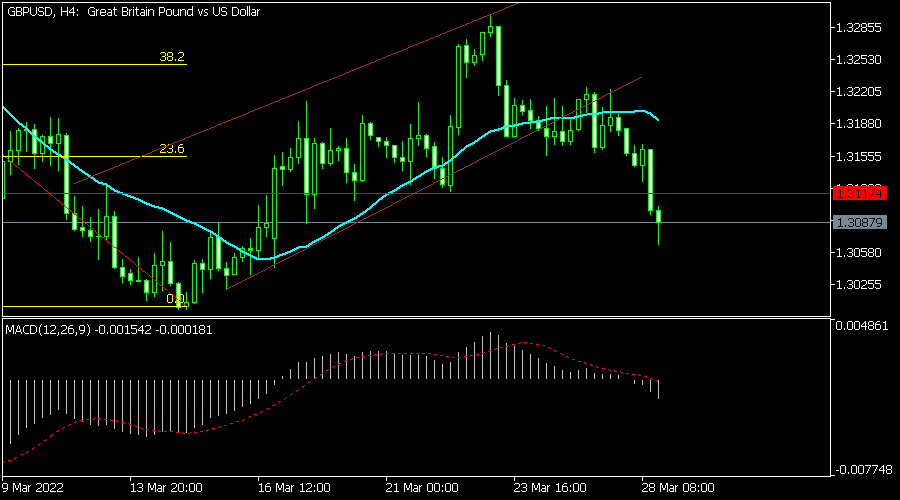Click the 1.31880 price scale value
The width and height of the screenshot is (900, 500).
858,124
